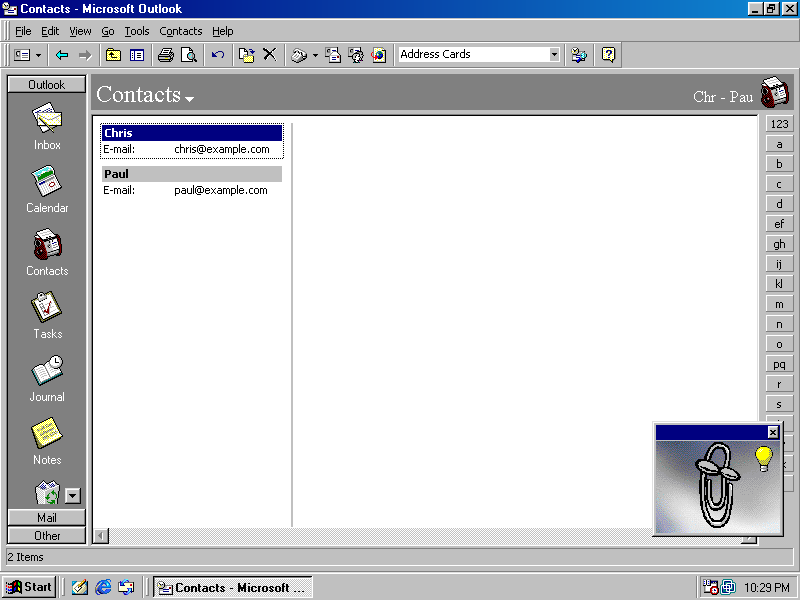Click the horizontal scrollbar left arrow
800x600 pixels.
click(x=101, y=536)
